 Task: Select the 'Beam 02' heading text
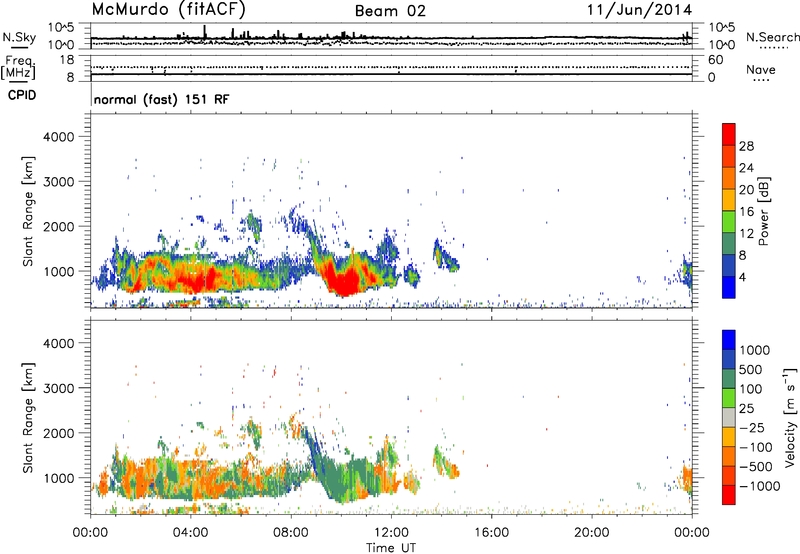pos(390,11)
